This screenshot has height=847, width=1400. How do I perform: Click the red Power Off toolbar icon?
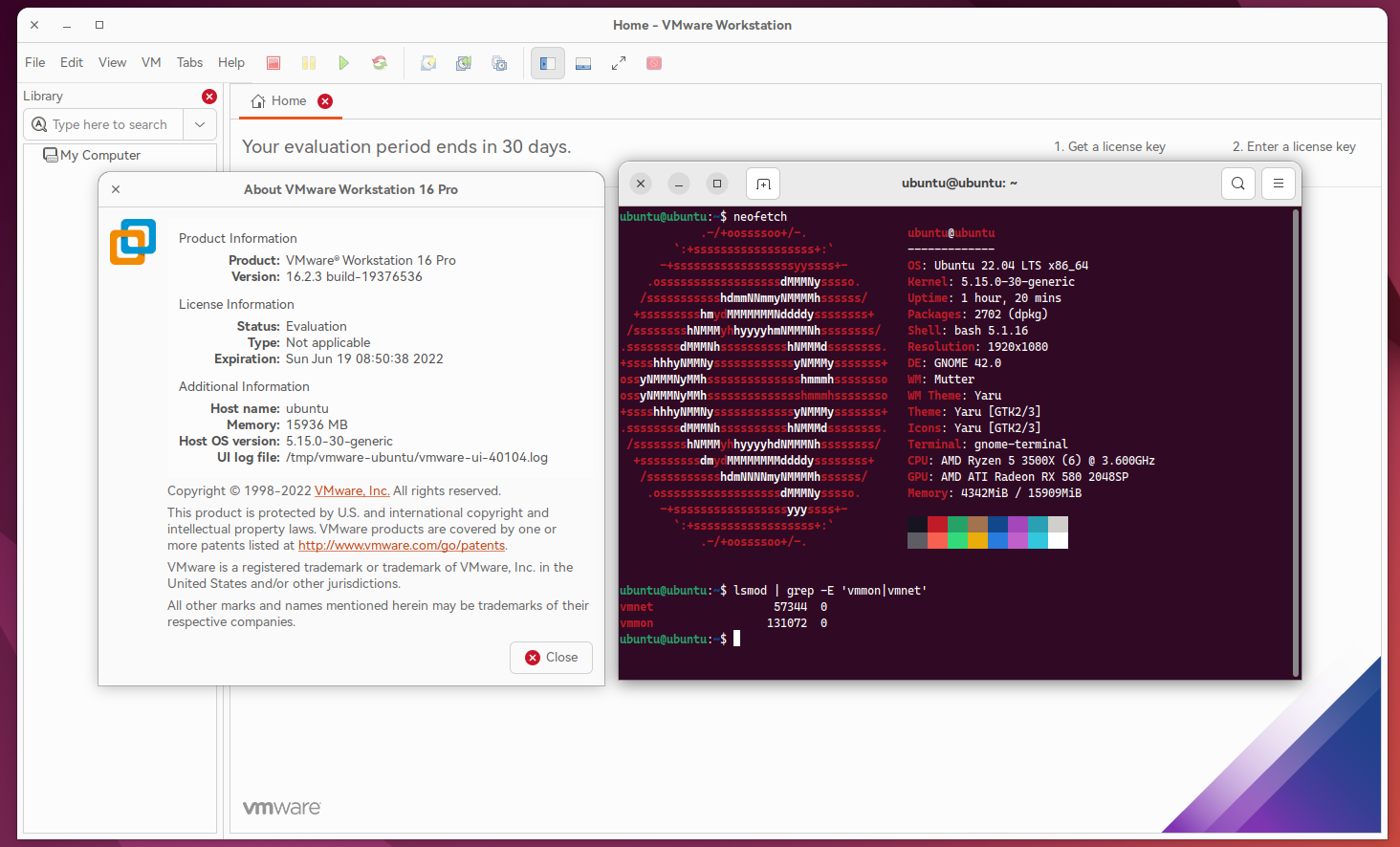(273, 63)
